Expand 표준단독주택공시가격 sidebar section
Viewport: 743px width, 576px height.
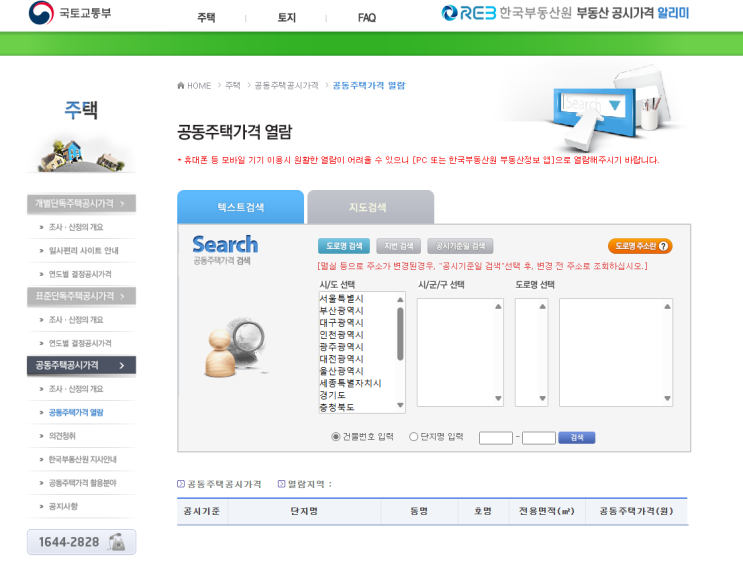point(82,296)
